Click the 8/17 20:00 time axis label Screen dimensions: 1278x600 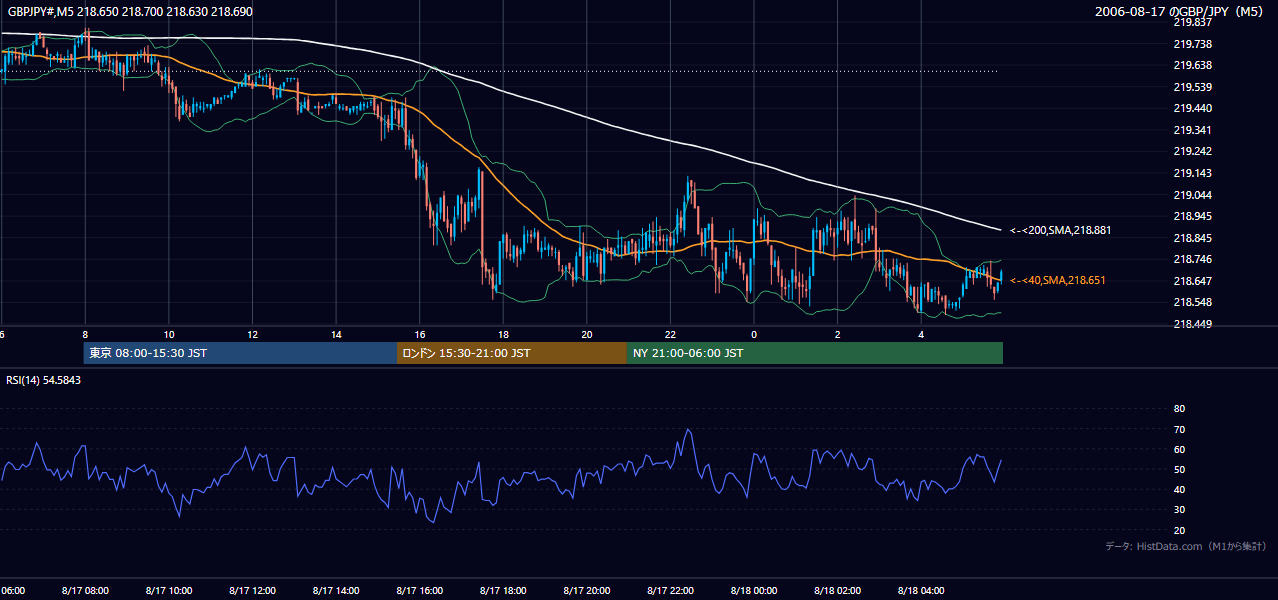(x=587, y=590)
